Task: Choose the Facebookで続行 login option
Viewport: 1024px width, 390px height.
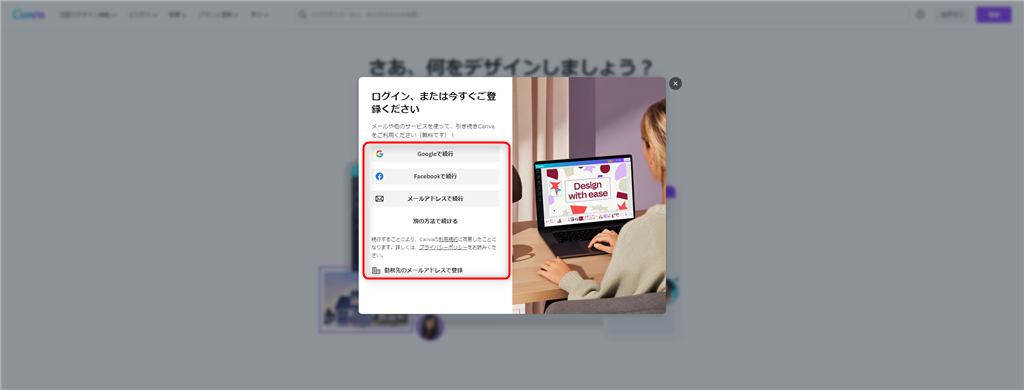Action: pos(435,176)
